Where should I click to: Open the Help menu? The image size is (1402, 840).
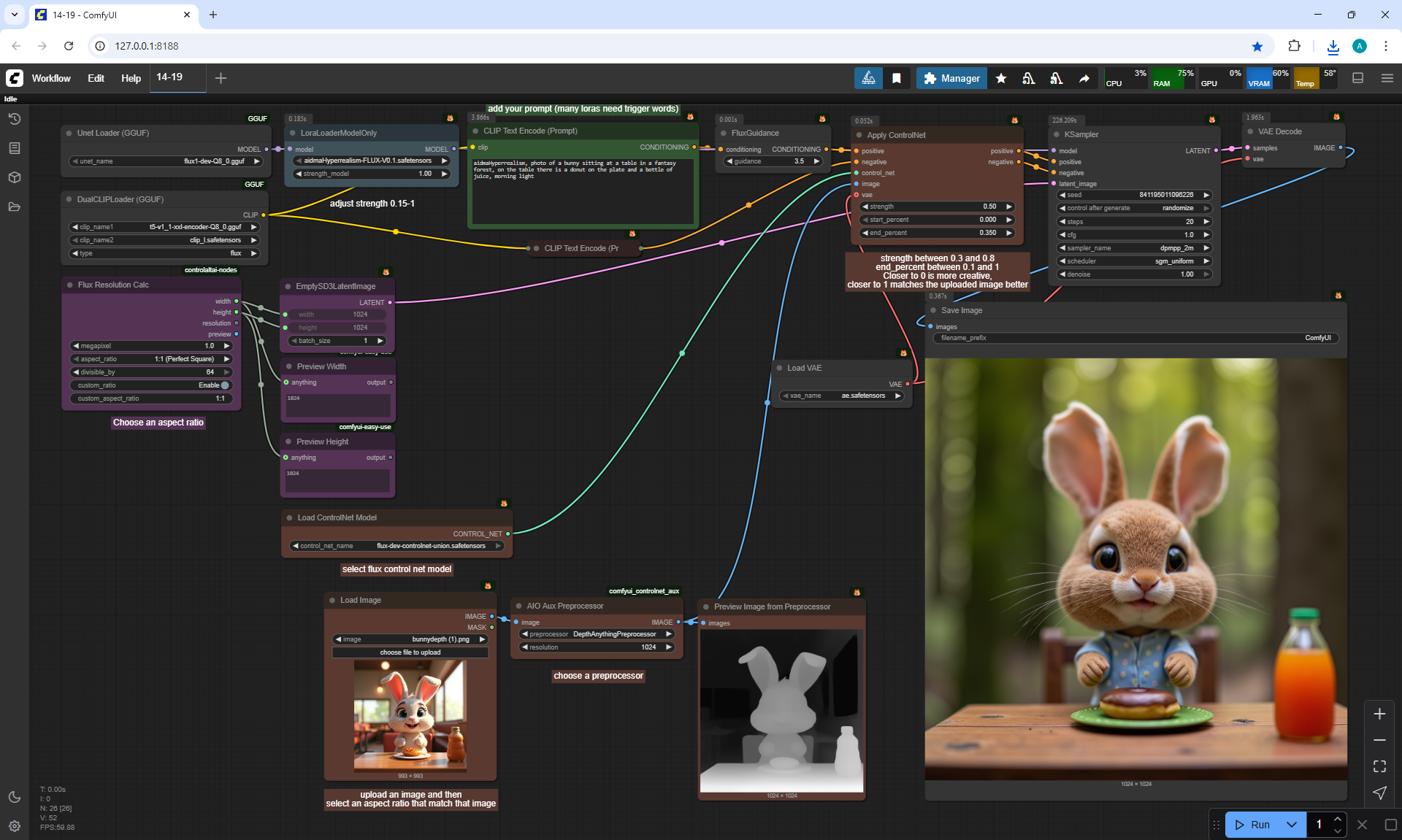tap(131, 78)
